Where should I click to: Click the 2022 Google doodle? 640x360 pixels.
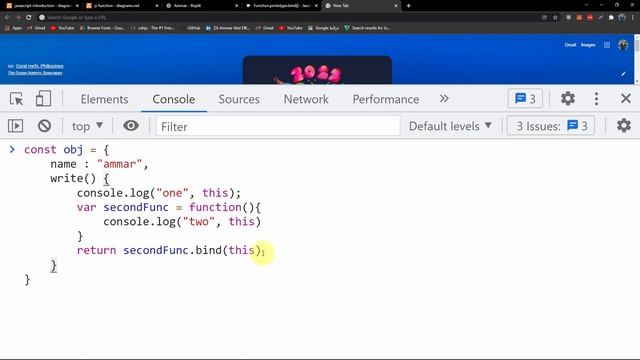317,70
